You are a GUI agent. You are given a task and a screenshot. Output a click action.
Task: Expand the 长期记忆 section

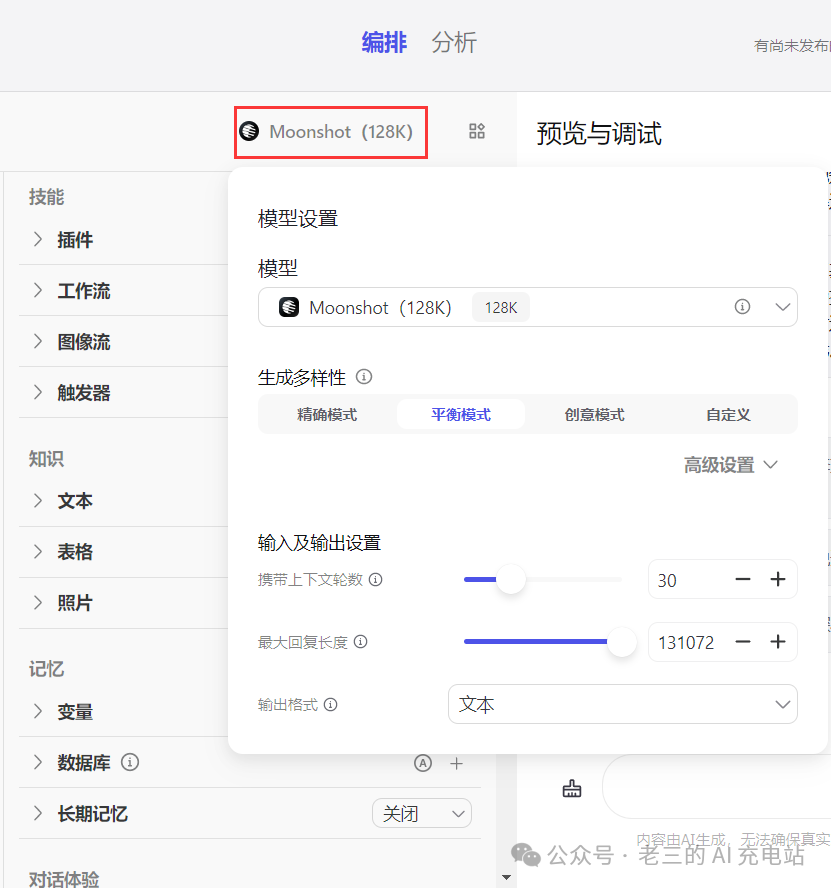click(38, 813)
